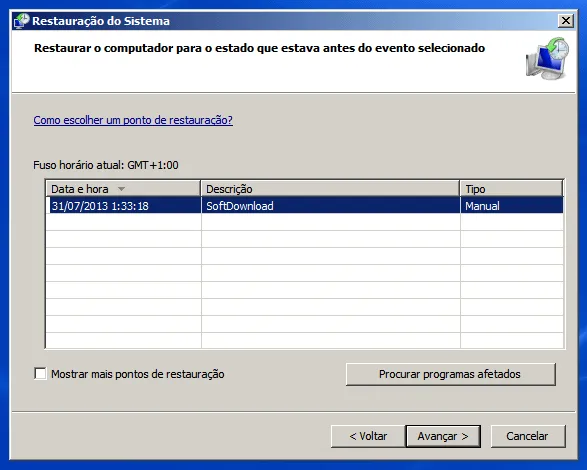Click 'Procurar programas afetados' button

pyautogui.click(x=450, y=374)
